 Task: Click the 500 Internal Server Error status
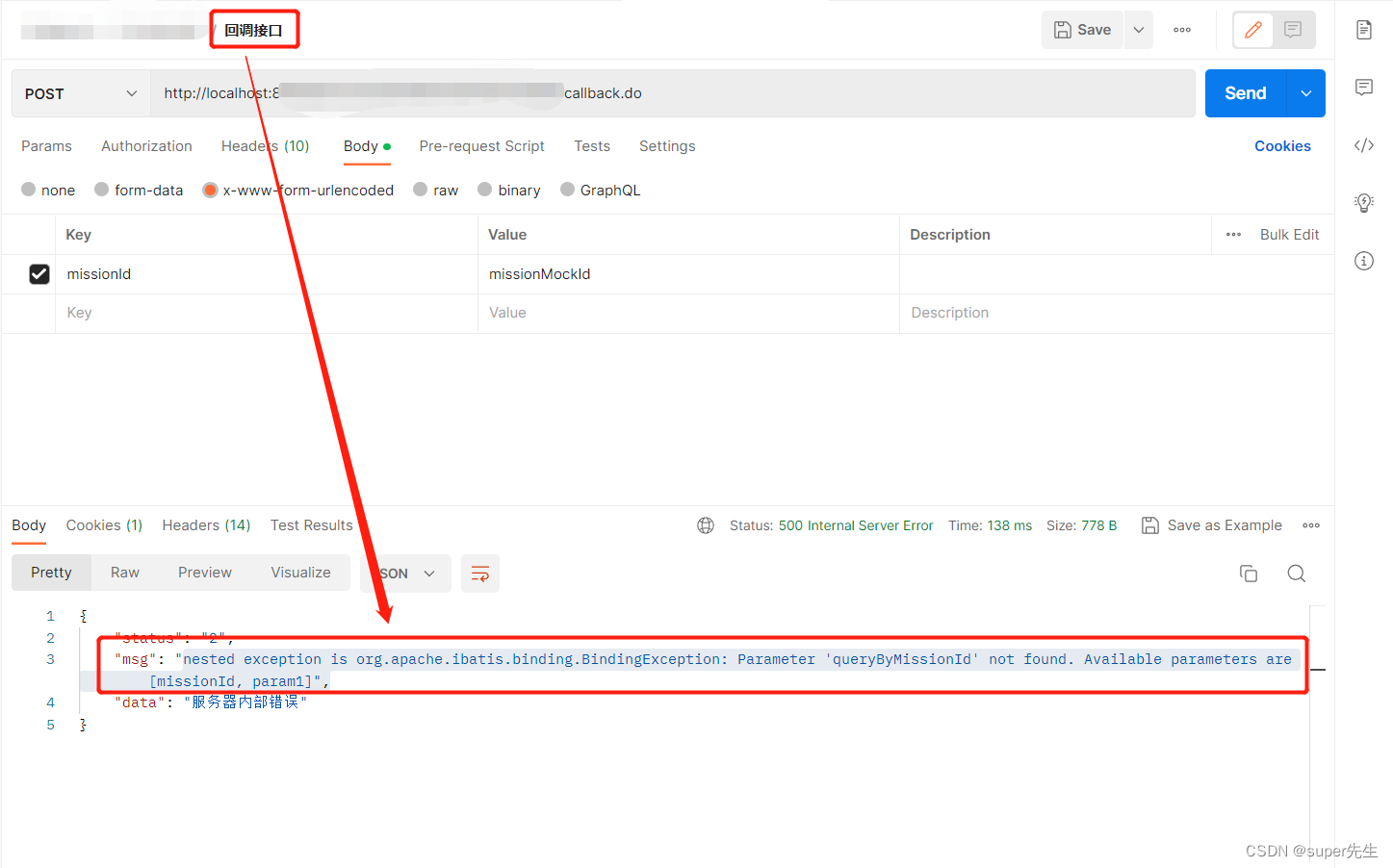click(856, 525)
